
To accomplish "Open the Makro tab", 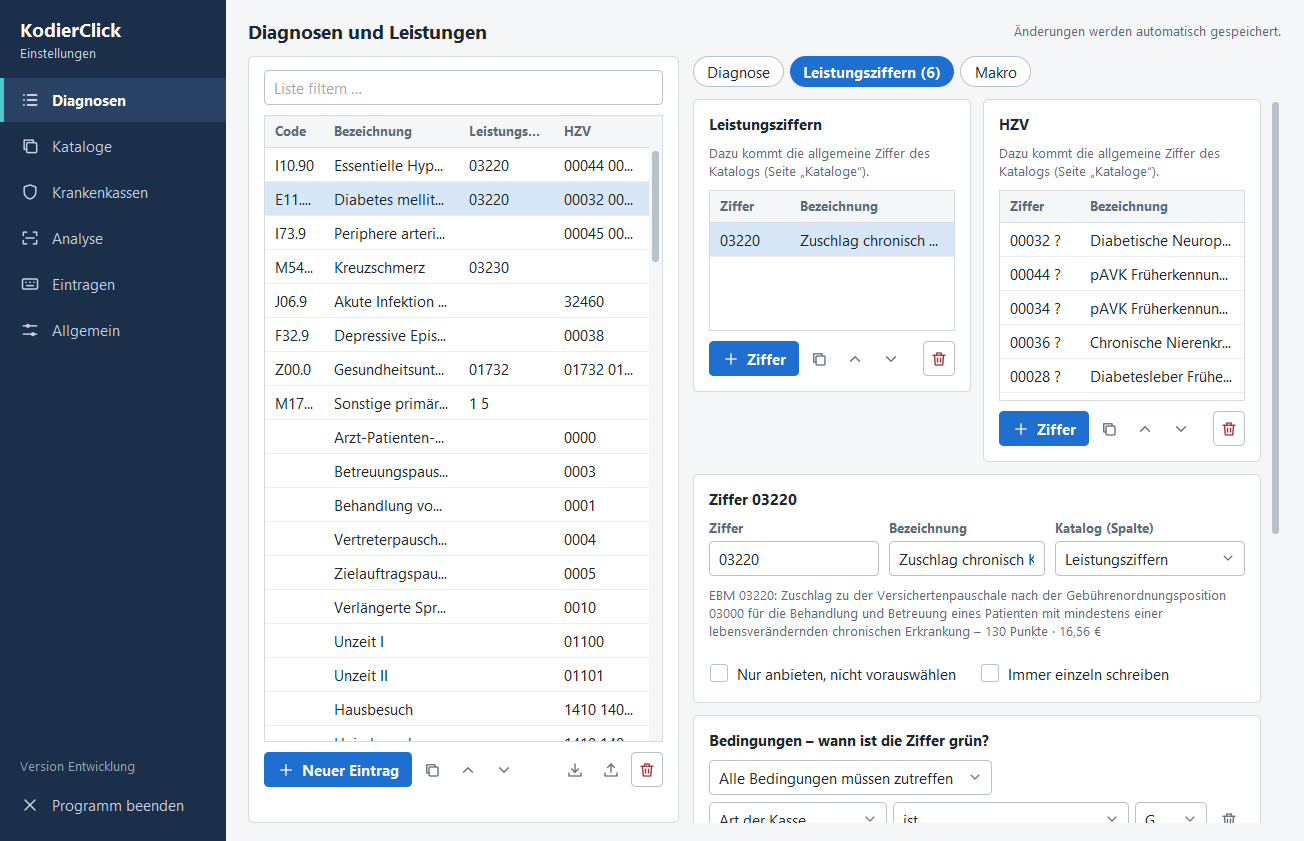I will [x=995, y=72].
